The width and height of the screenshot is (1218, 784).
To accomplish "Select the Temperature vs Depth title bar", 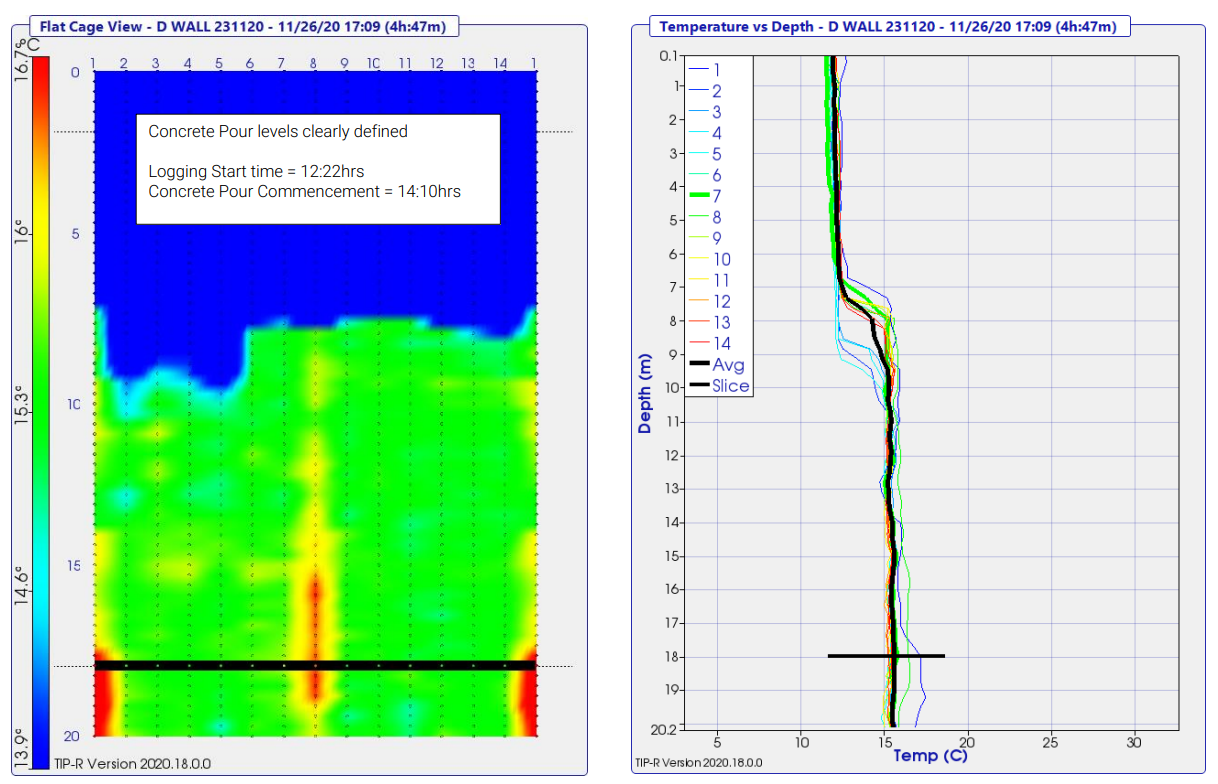I will [x=889, y=26].
